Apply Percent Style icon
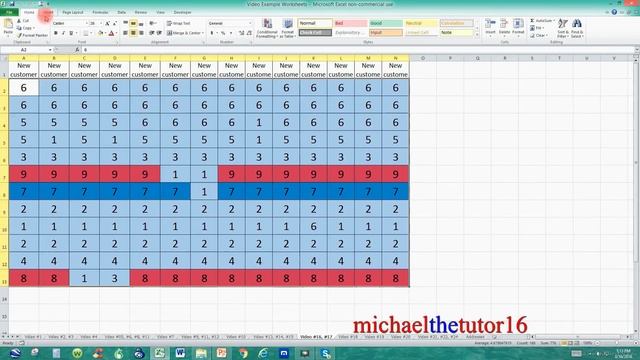Image resolution: width=640 pixels, height=360 pixels. (x=223, y=33)
